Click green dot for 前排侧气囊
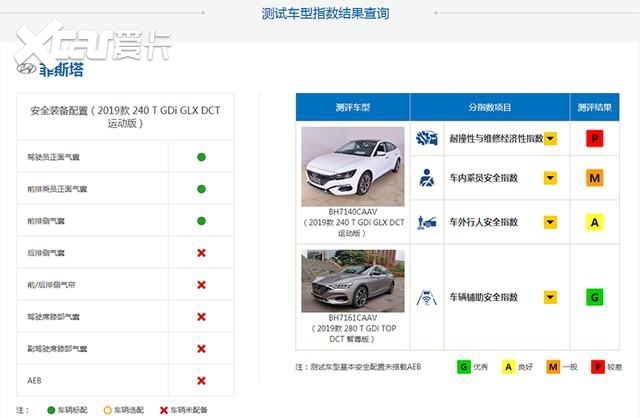The image size is (640, 418). [201, 221]
